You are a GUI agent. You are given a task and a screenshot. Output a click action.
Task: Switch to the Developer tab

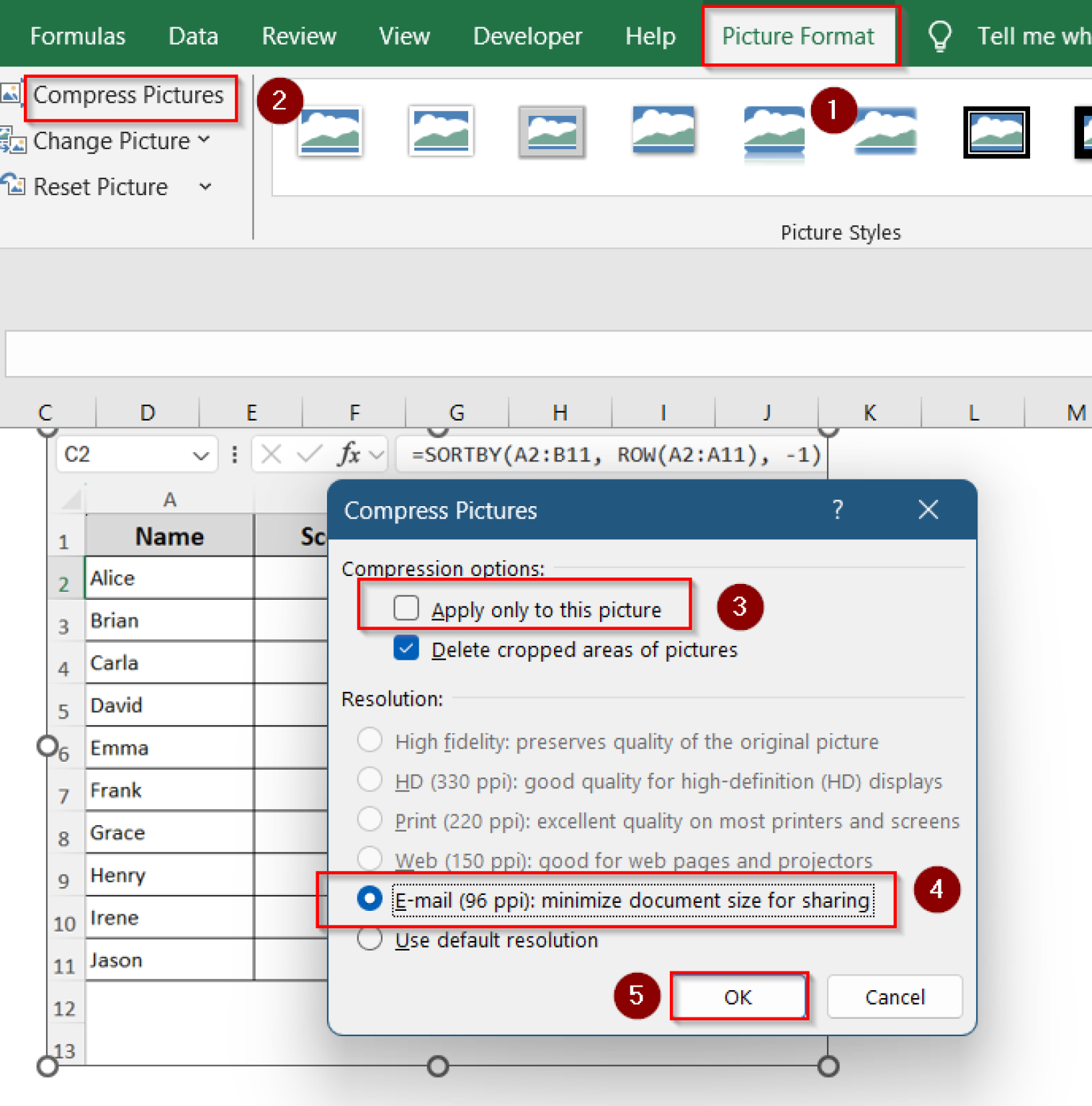click(x=527, y=36)
